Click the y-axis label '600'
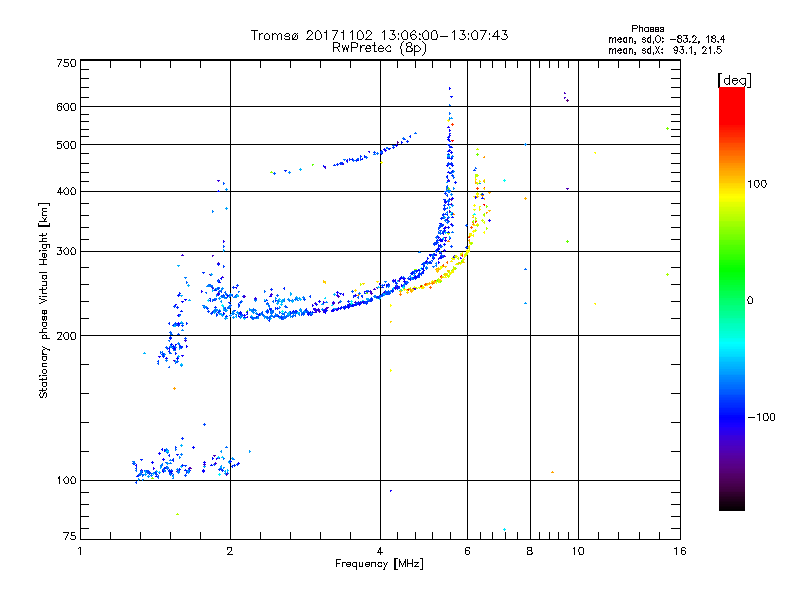 point(66,107)
